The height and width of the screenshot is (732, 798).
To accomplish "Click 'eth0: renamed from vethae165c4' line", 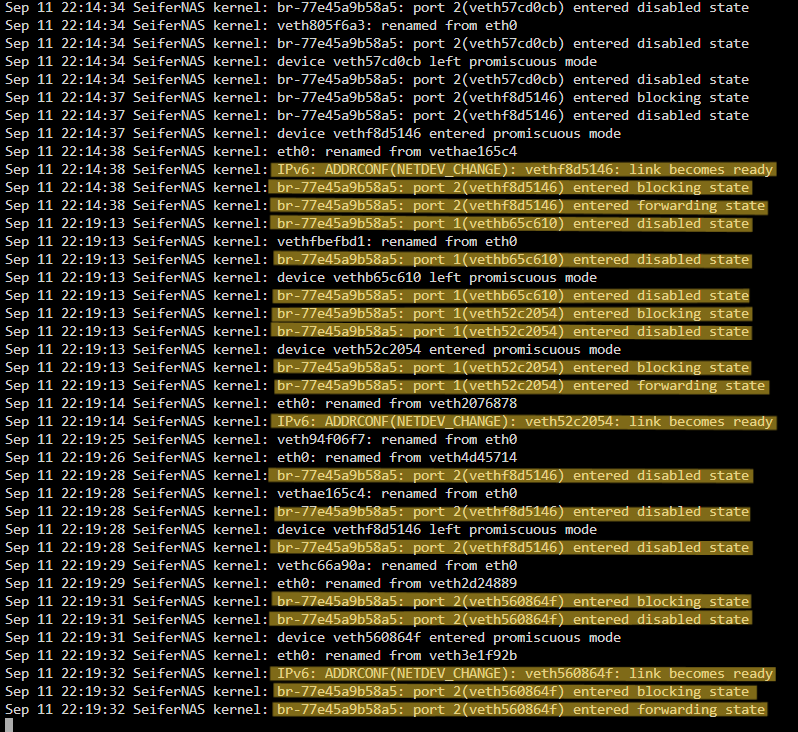I will (261, 152).
